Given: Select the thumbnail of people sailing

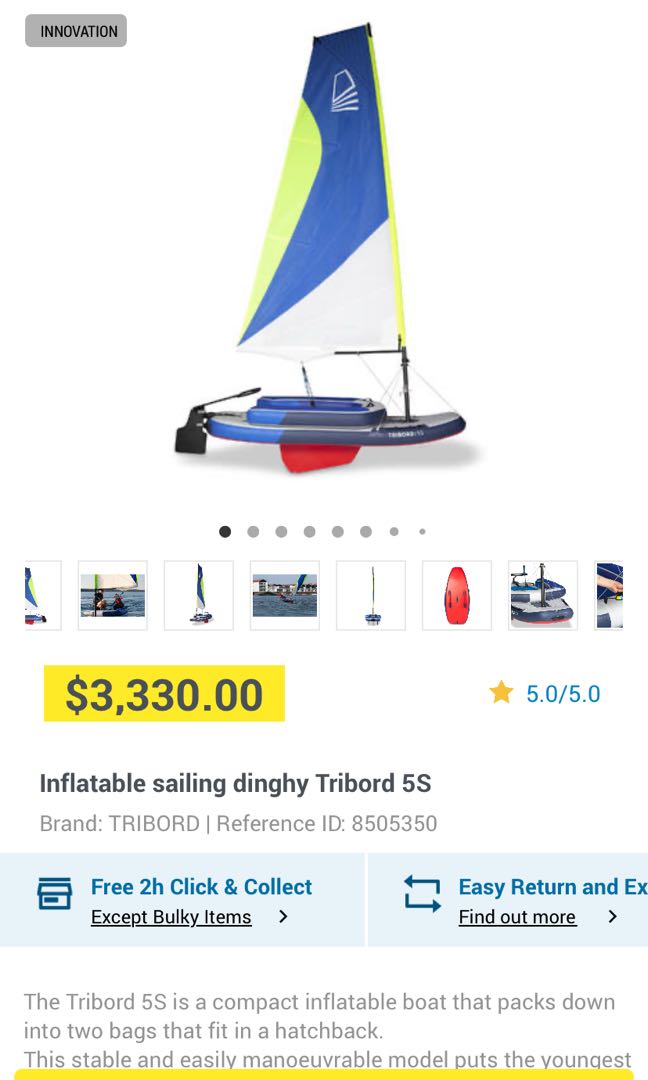Looking at the screenshot, I should tap(112, 596).
